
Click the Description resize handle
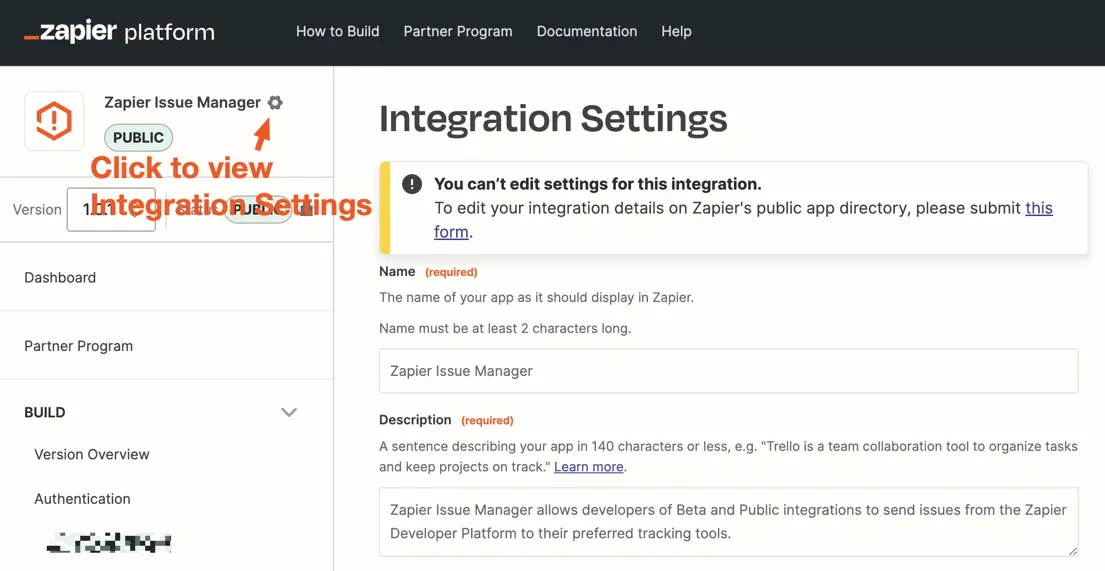click(1073, 551)
